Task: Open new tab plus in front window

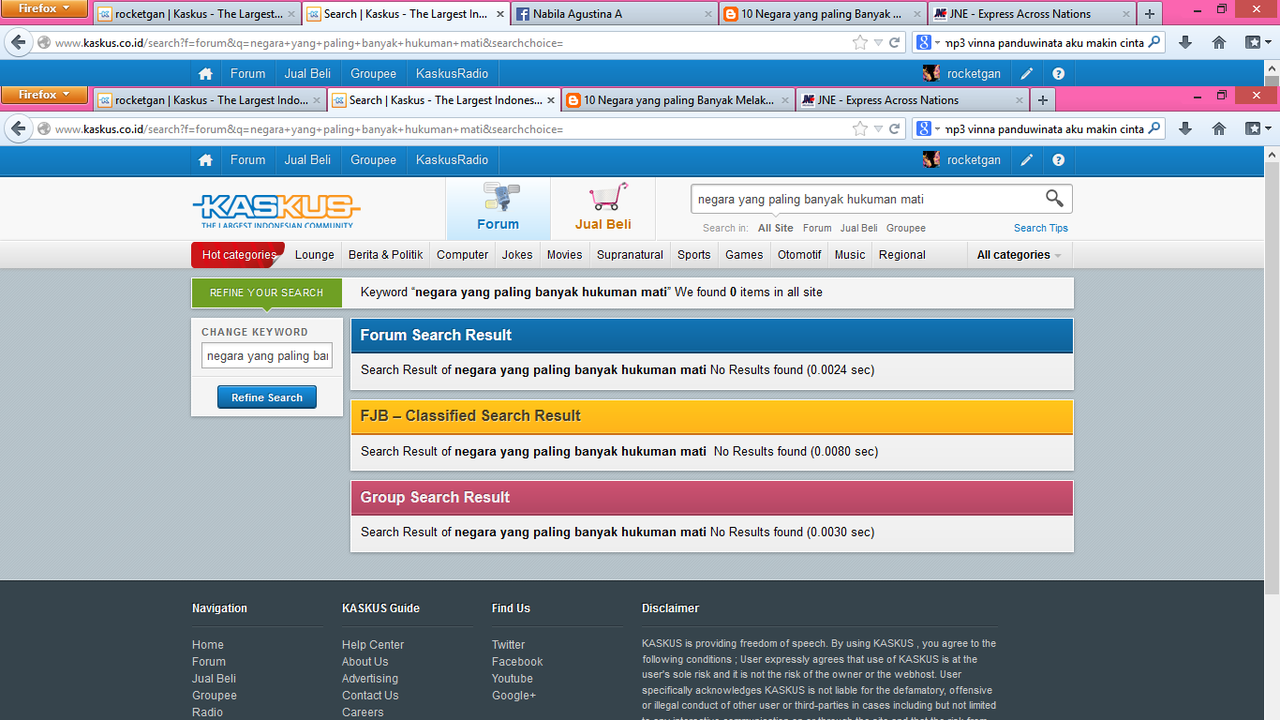Action: (1043, 100)
